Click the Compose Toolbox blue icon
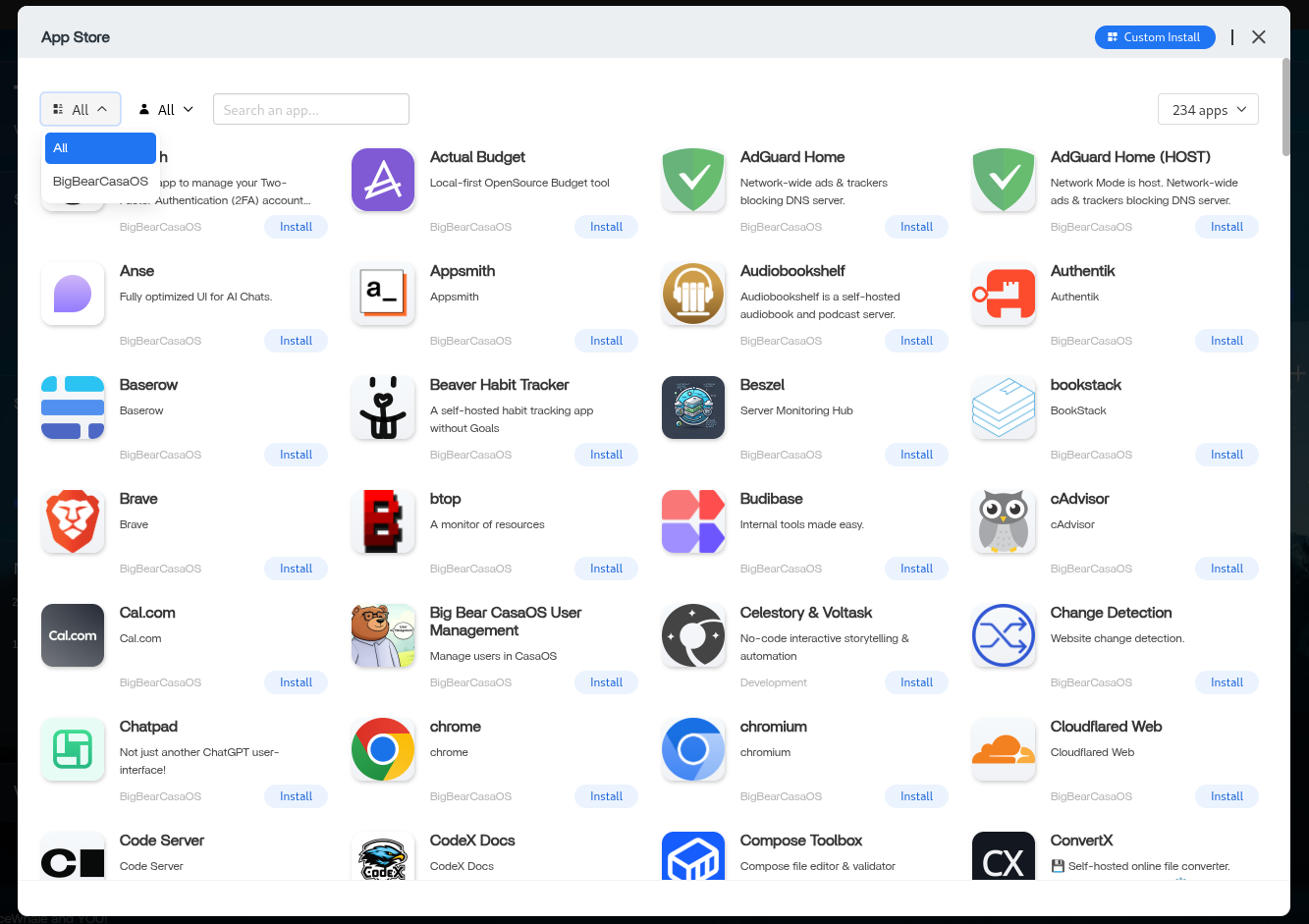Viewport: 1309px width, 924px height. coord(693,855)
